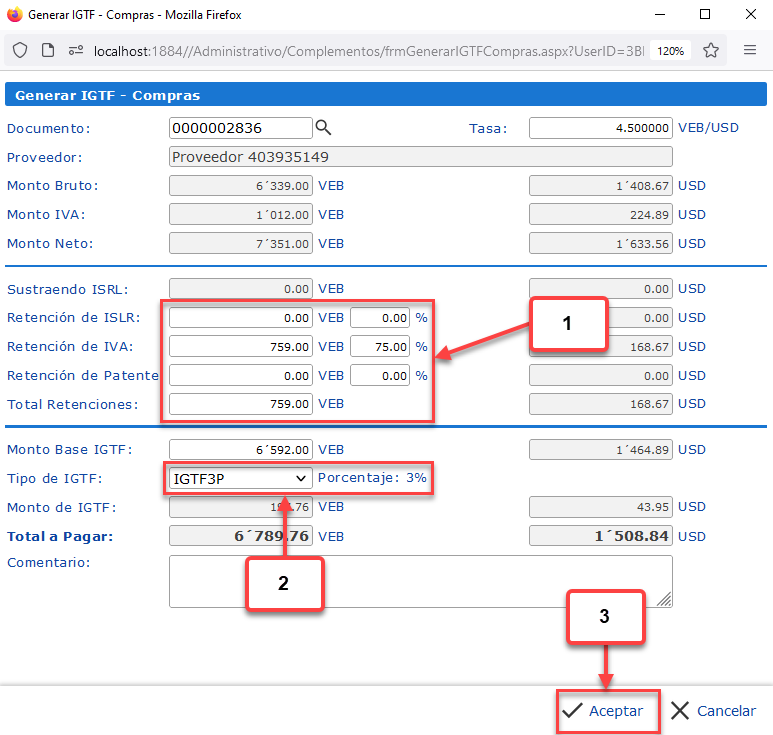Open the Tipo de IGTF dropdown
This screenshot has width=773, height=735.
[x=240, y=478]
